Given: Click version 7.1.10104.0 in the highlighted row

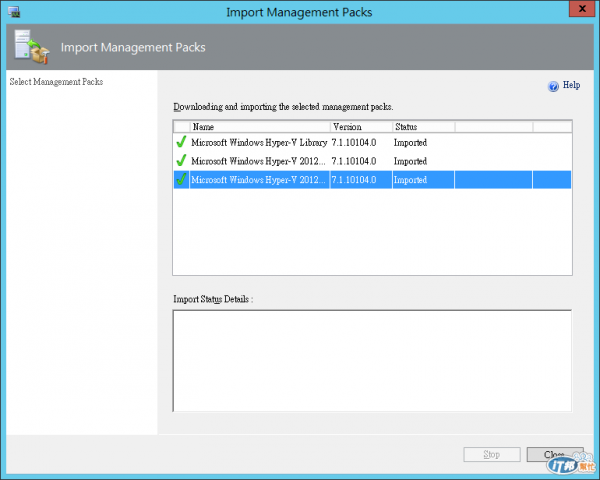Looking at the screenshot, I should click(x=354, y=180).
